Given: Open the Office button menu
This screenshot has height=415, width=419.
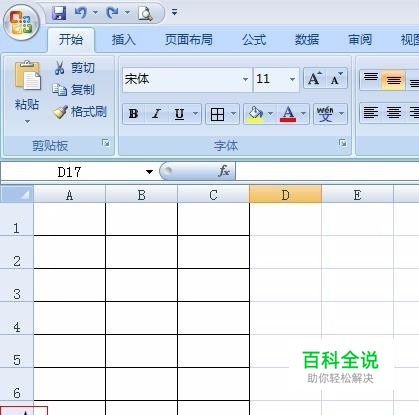Looking at the screenshot, I should (21, 23).
